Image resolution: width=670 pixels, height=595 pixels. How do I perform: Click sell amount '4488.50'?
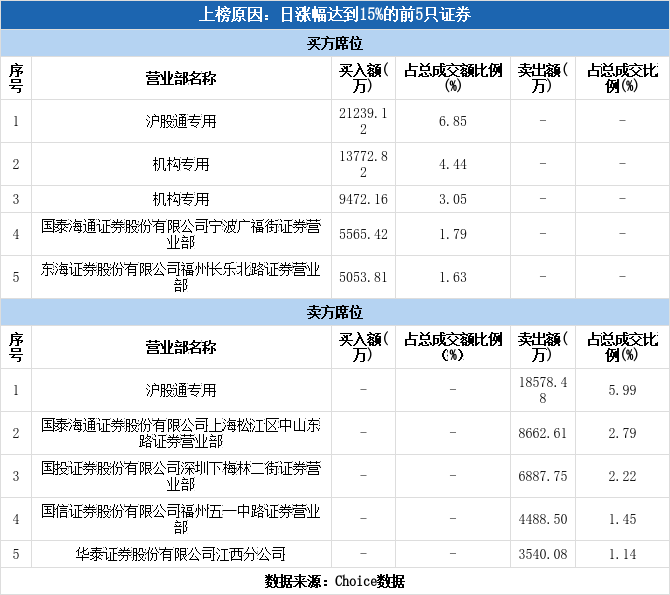pos(543,519)
